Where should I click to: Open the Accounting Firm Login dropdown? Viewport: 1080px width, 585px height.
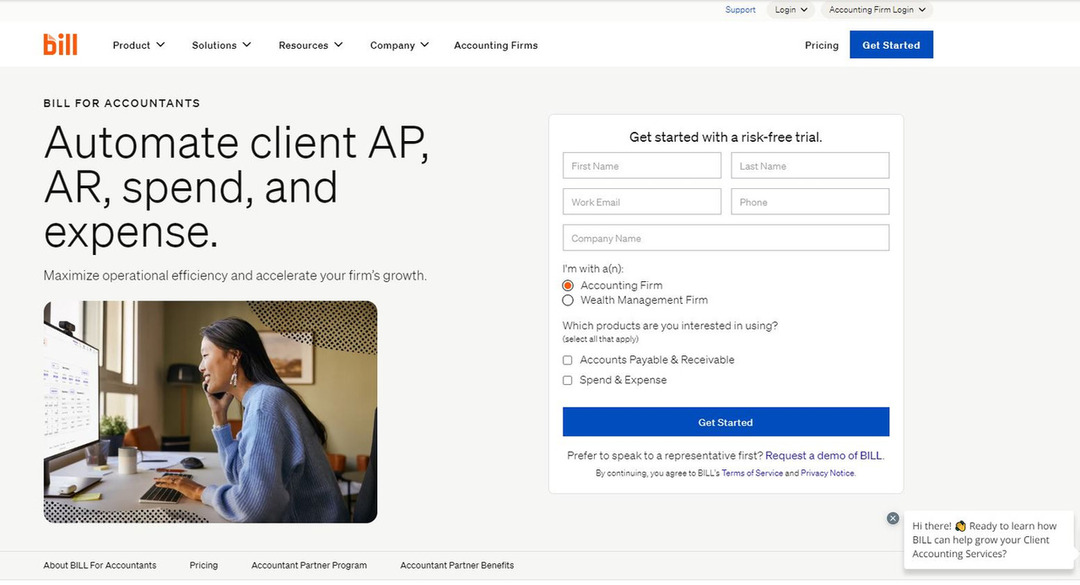pos(877,10)
